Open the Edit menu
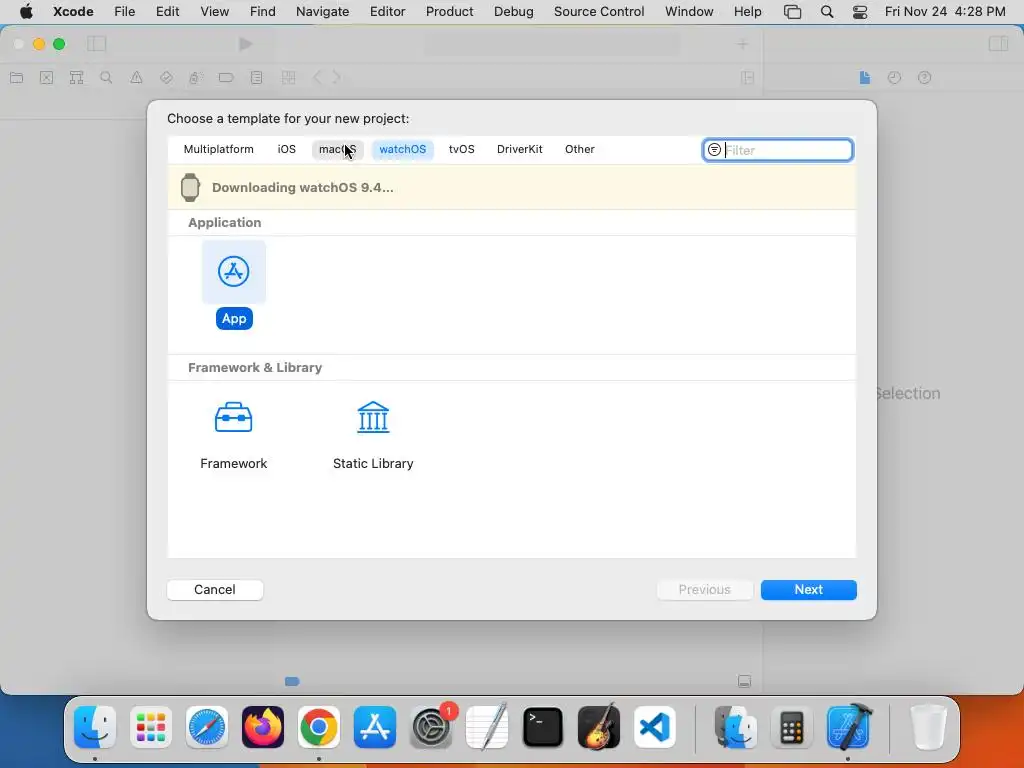 pos(167,11)
